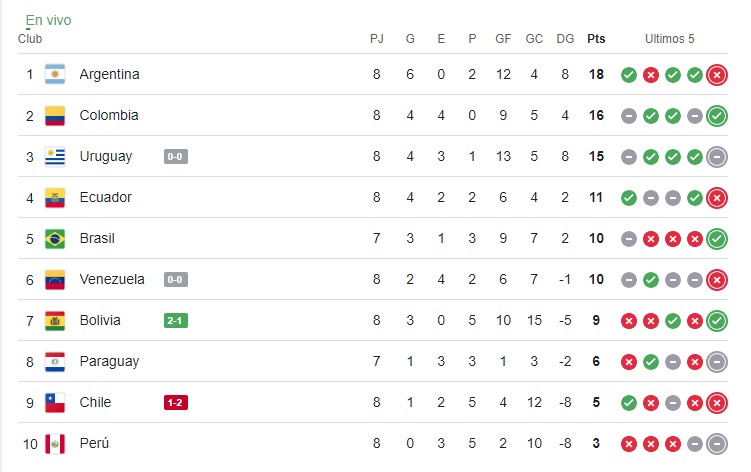Click the Colombia flag icon
751x472 pixels.
(x=55, y=116)
